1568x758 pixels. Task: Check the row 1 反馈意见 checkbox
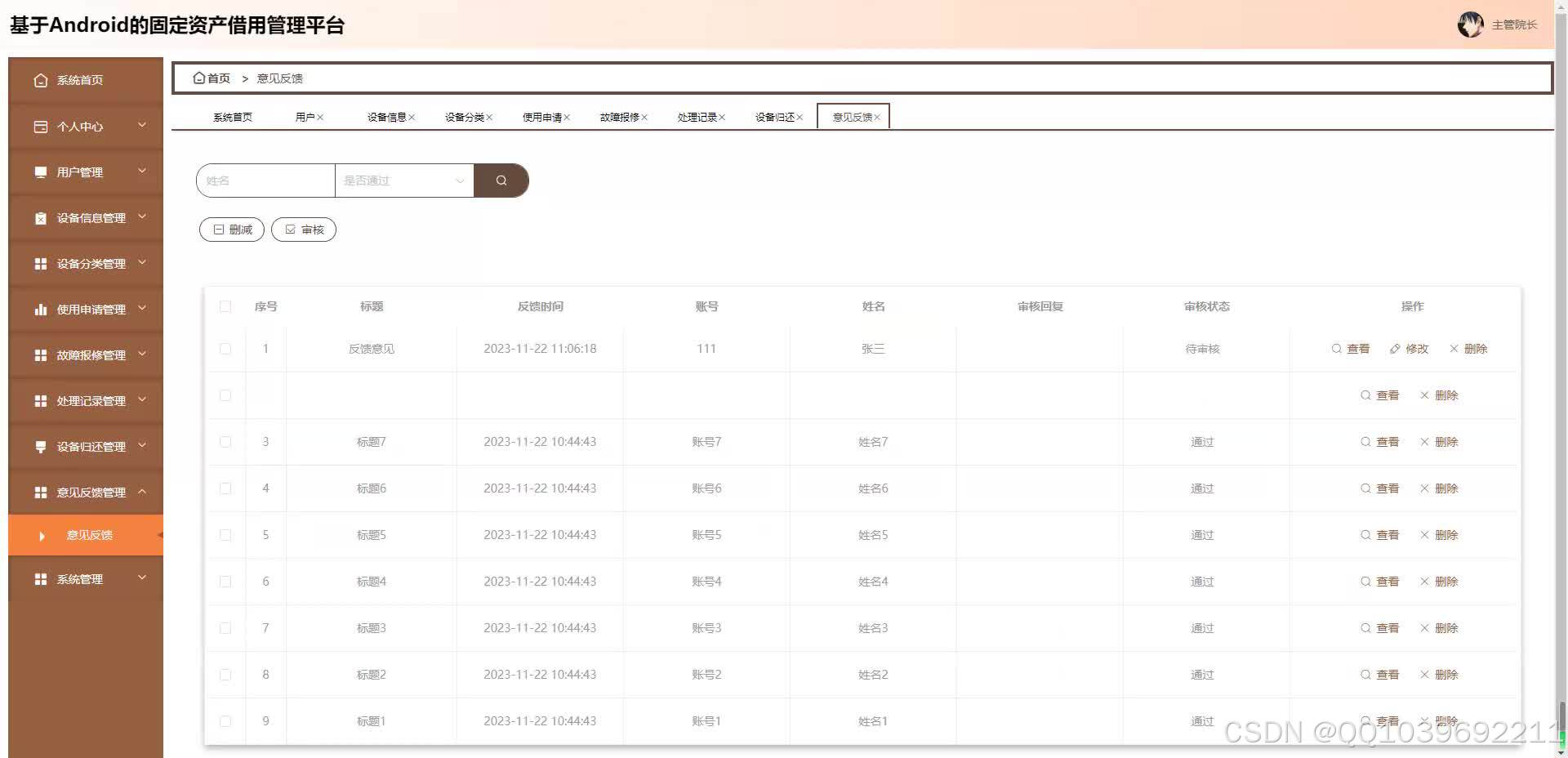225,349
